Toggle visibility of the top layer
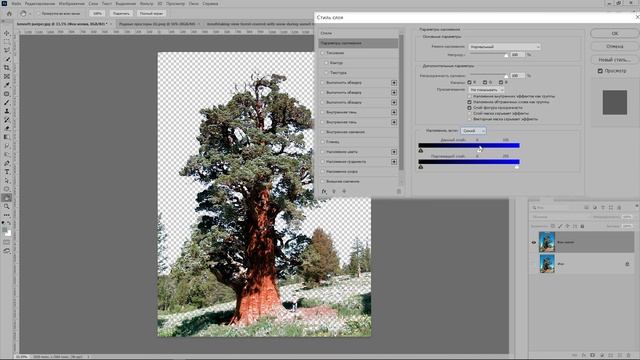This screenshot has width=640, height=360. [x=533, y=242]
